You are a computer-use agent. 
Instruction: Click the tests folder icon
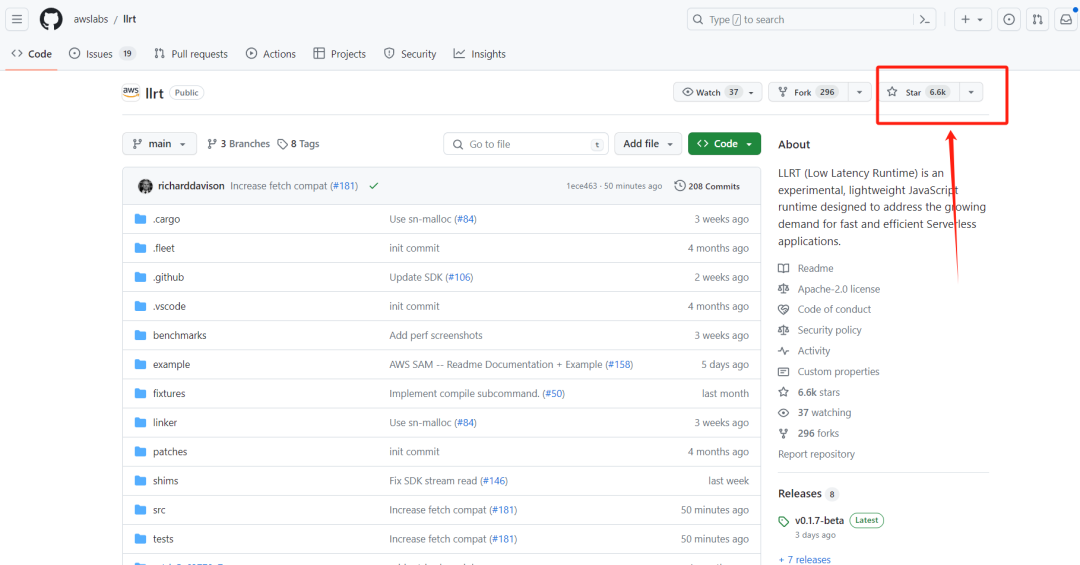click(x=141, y=539)
